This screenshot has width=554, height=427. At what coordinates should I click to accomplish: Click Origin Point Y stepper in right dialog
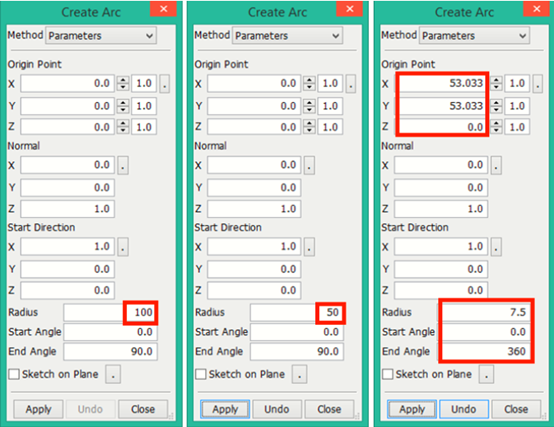[496, 106]
